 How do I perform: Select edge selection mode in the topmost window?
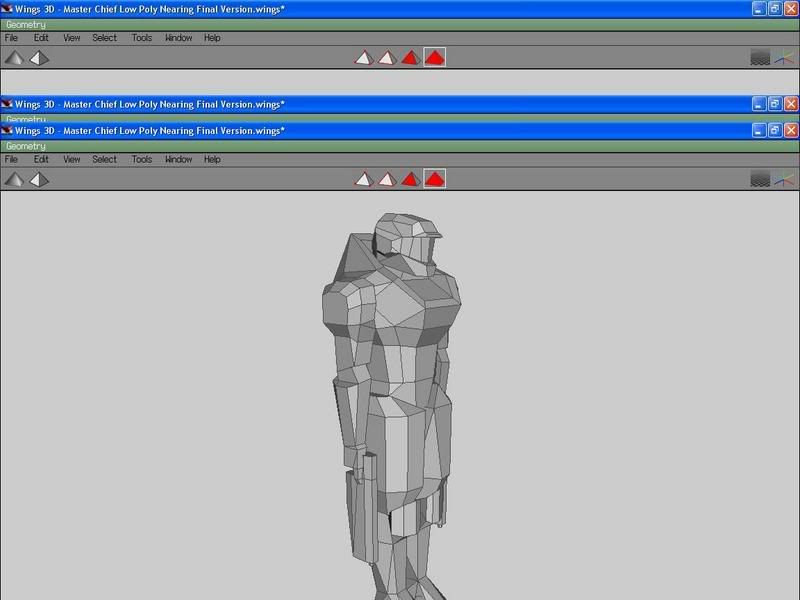tap(387, 58)
